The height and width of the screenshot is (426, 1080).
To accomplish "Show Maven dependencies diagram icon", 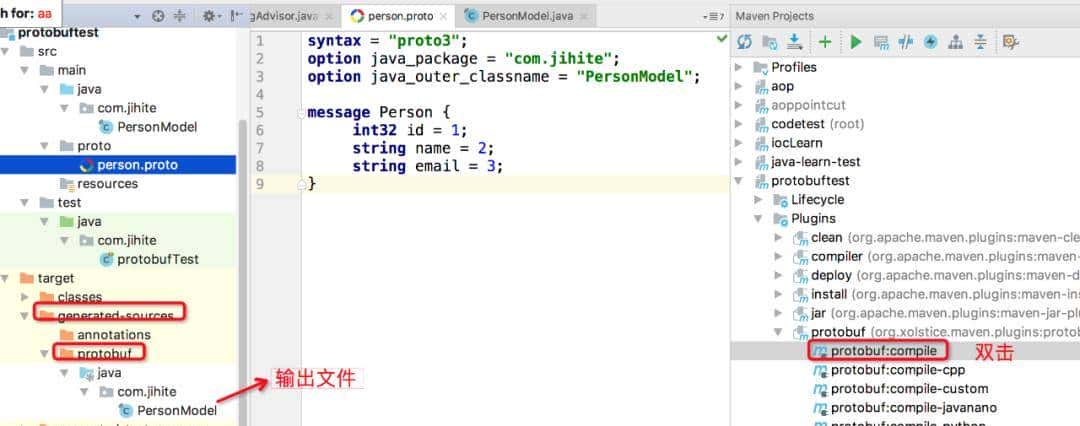I will coord(955,42).
